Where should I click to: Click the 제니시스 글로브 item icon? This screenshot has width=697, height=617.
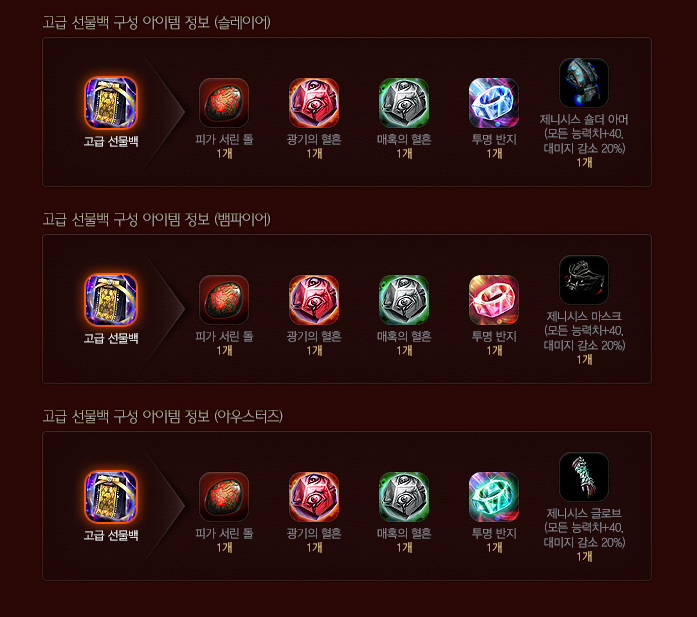(x=584, y=477)
